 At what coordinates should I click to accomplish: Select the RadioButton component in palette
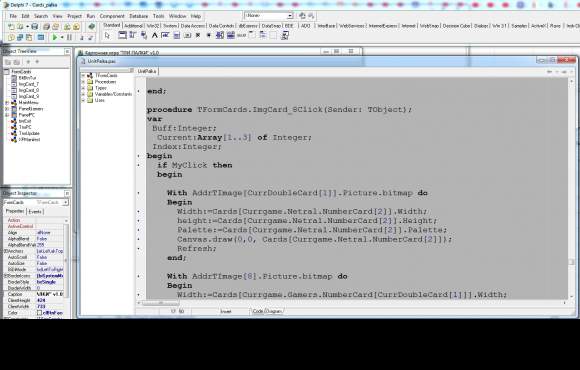click(x=209, y=36)
